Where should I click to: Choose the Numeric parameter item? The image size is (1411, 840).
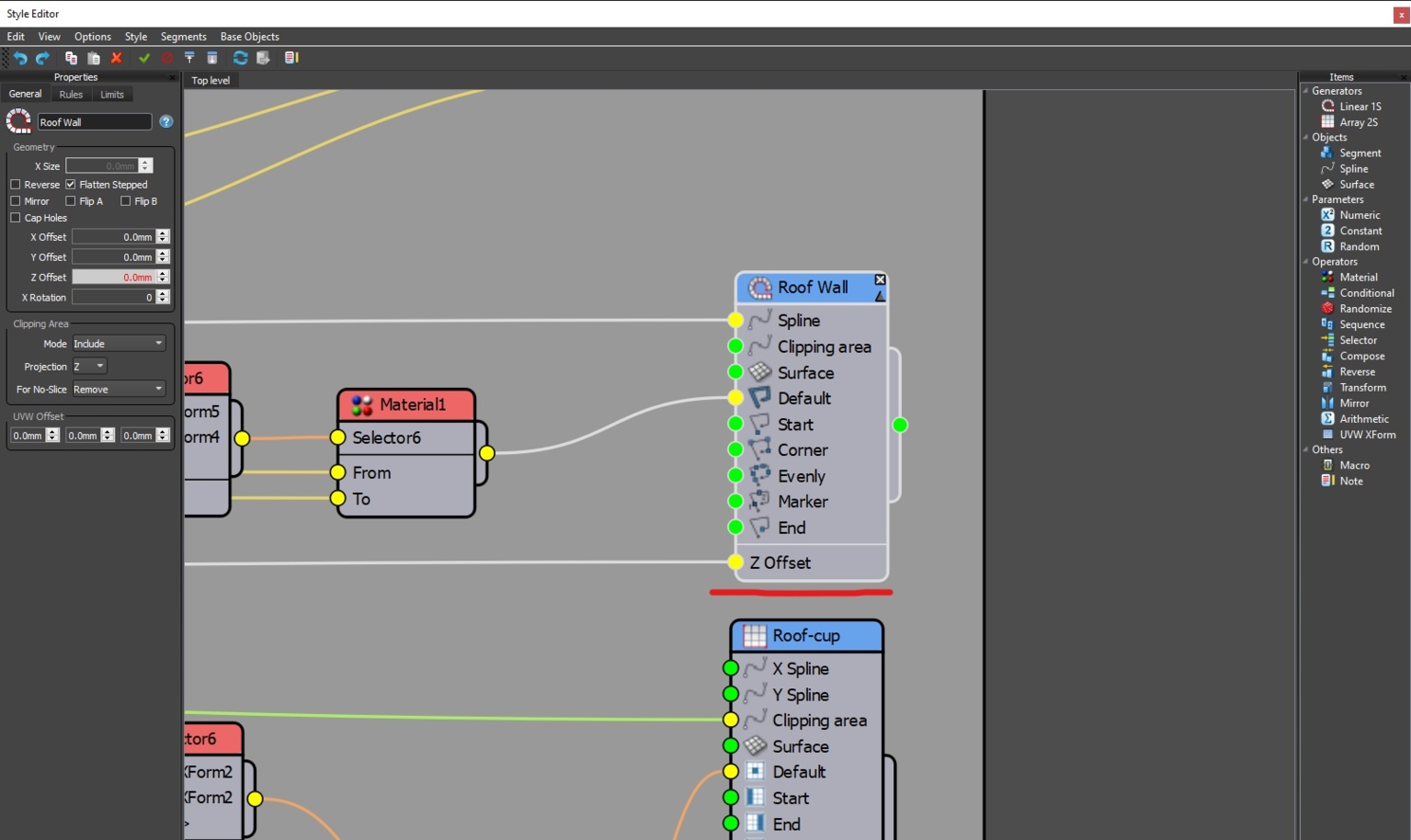point(1350,215)
